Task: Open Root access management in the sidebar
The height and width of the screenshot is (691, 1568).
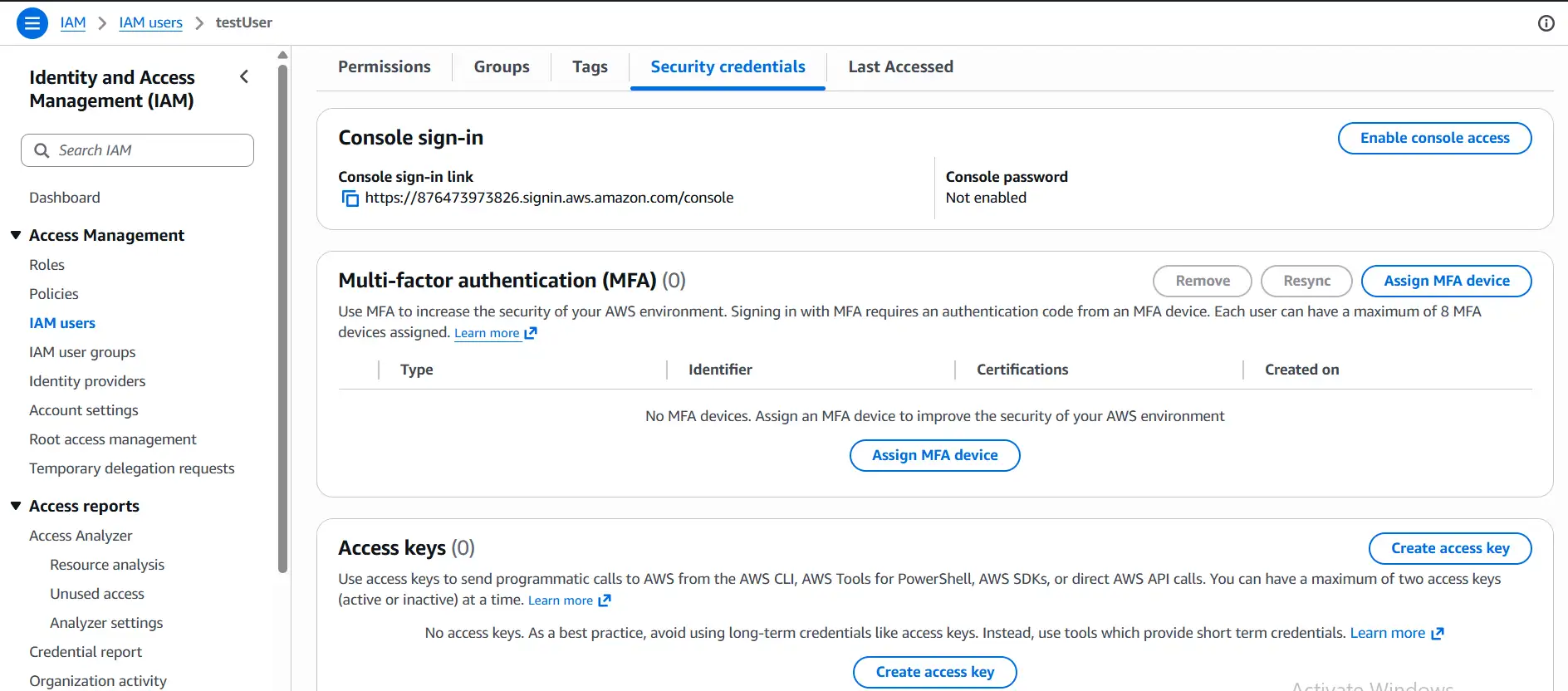Action: click(113, 439)
